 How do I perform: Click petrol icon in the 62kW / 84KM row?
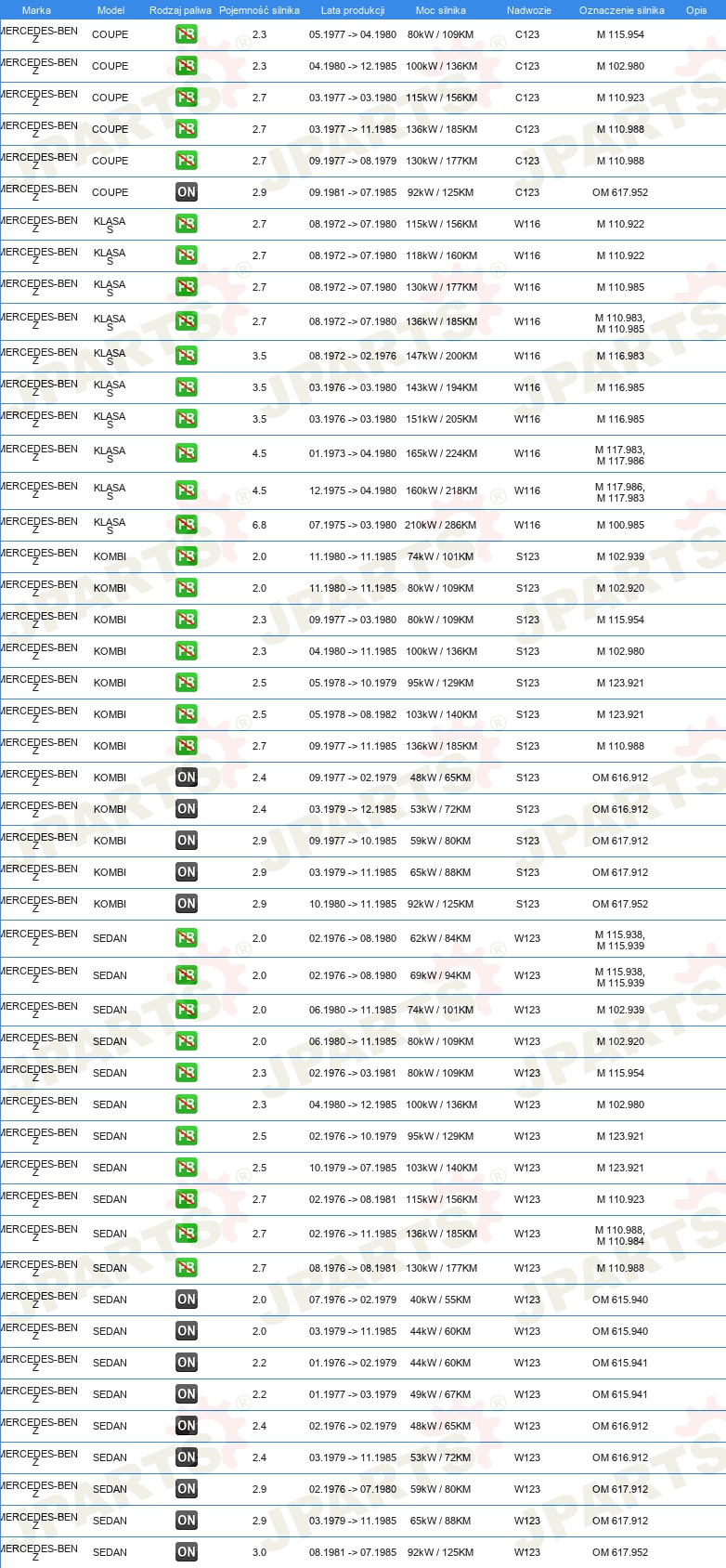click(187, 938)
